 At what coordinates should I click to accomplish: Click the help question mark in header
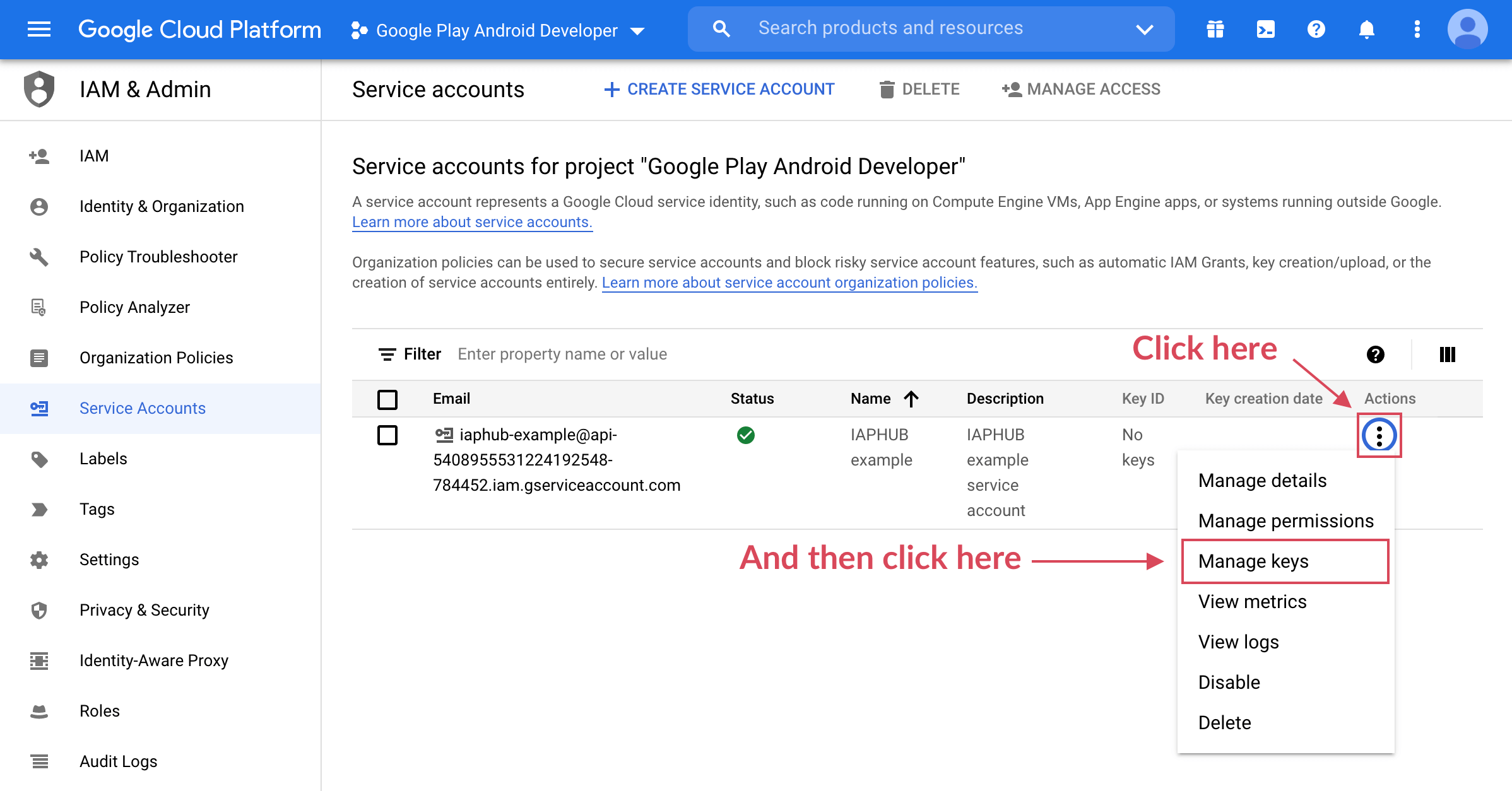coord(1316,30)
